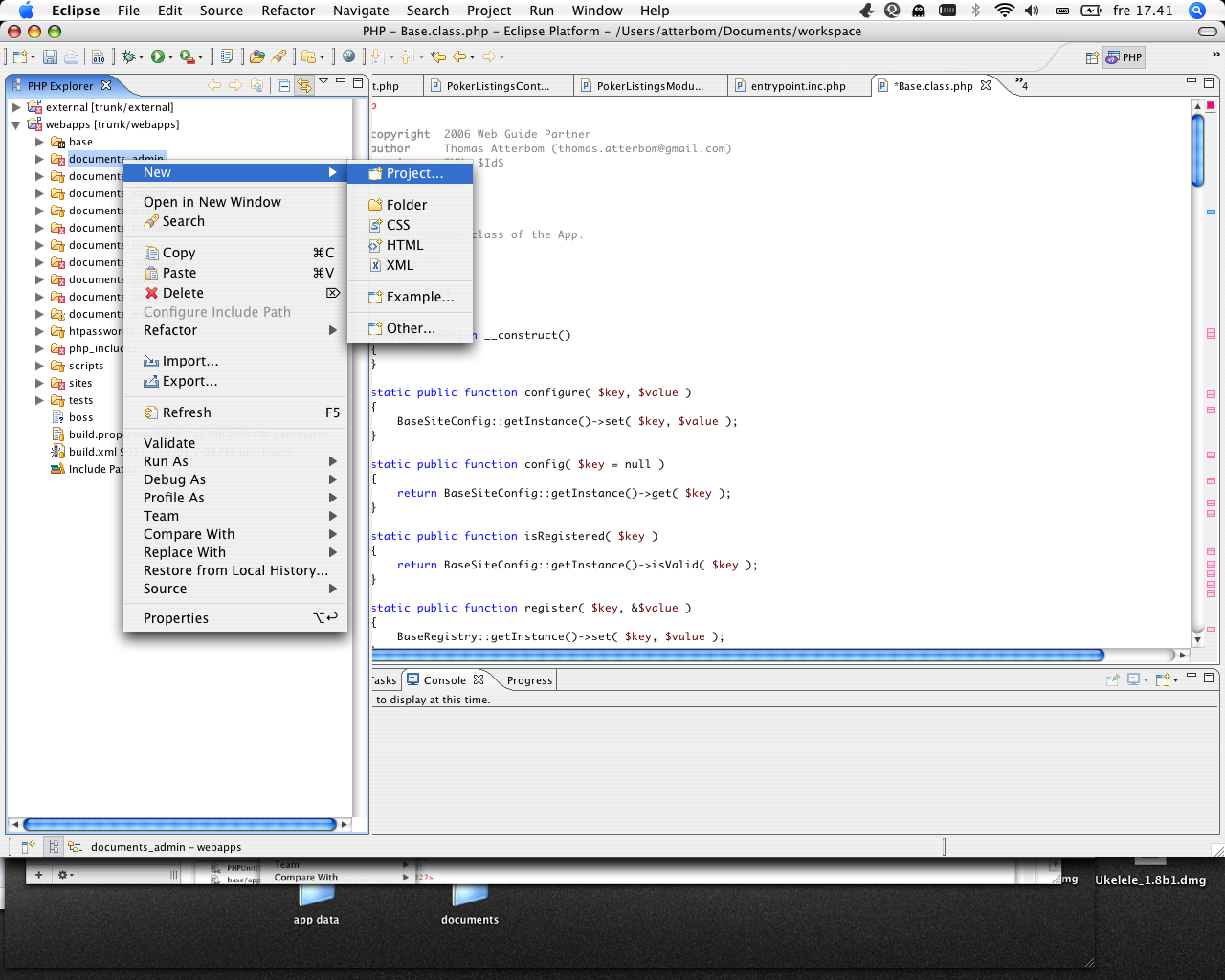Choose XML in the New submenu

410,265
